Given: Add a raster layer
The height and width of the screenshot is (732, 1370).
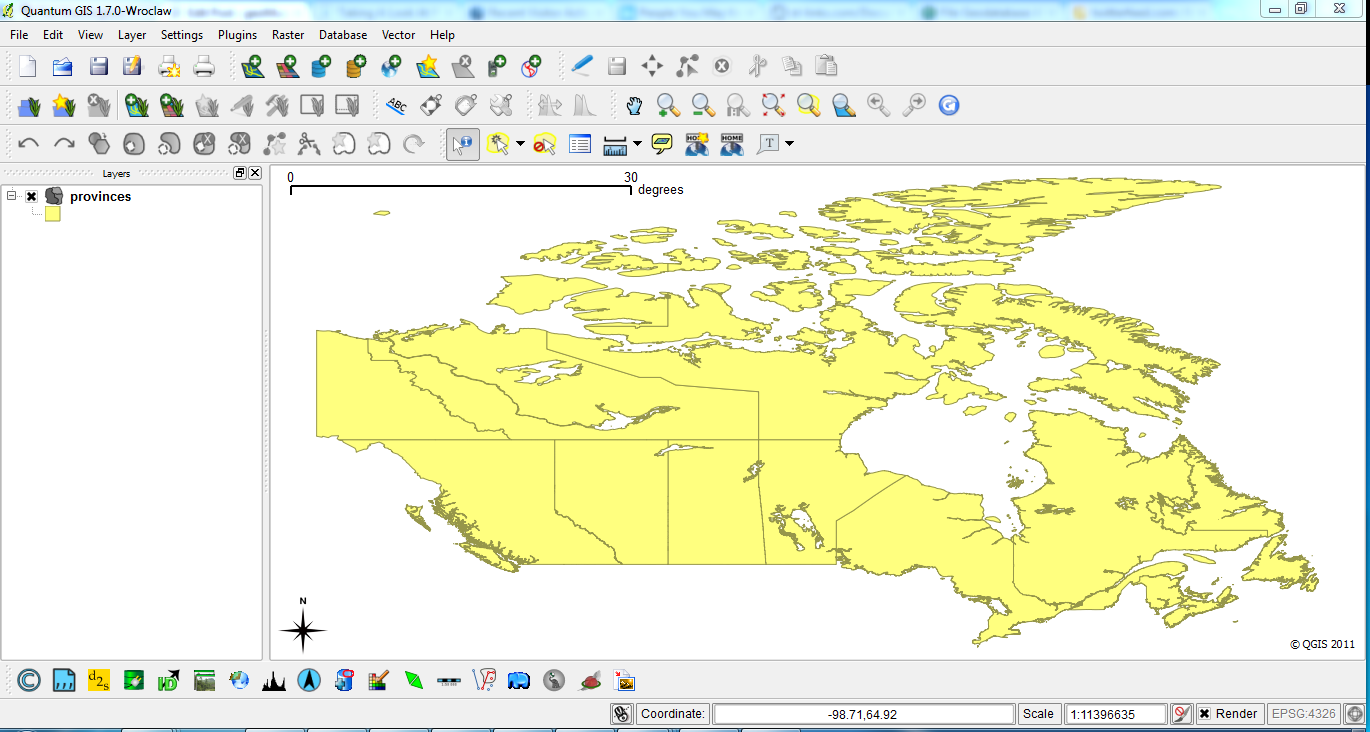Looking at the screenshot, I should click(x=287, y=67).
